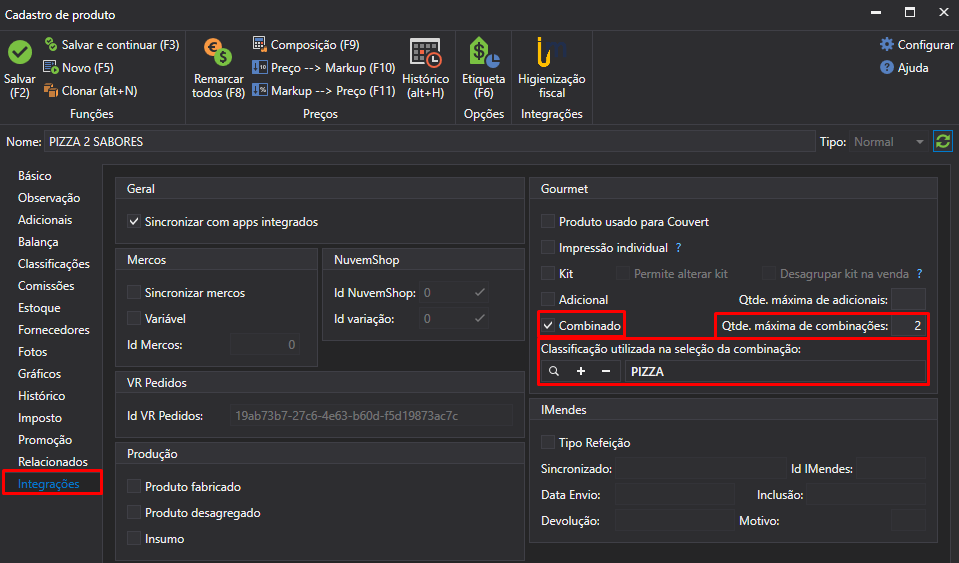
Task: Select Classificações in the left sidebar
Action: click(x=54, y=264)
